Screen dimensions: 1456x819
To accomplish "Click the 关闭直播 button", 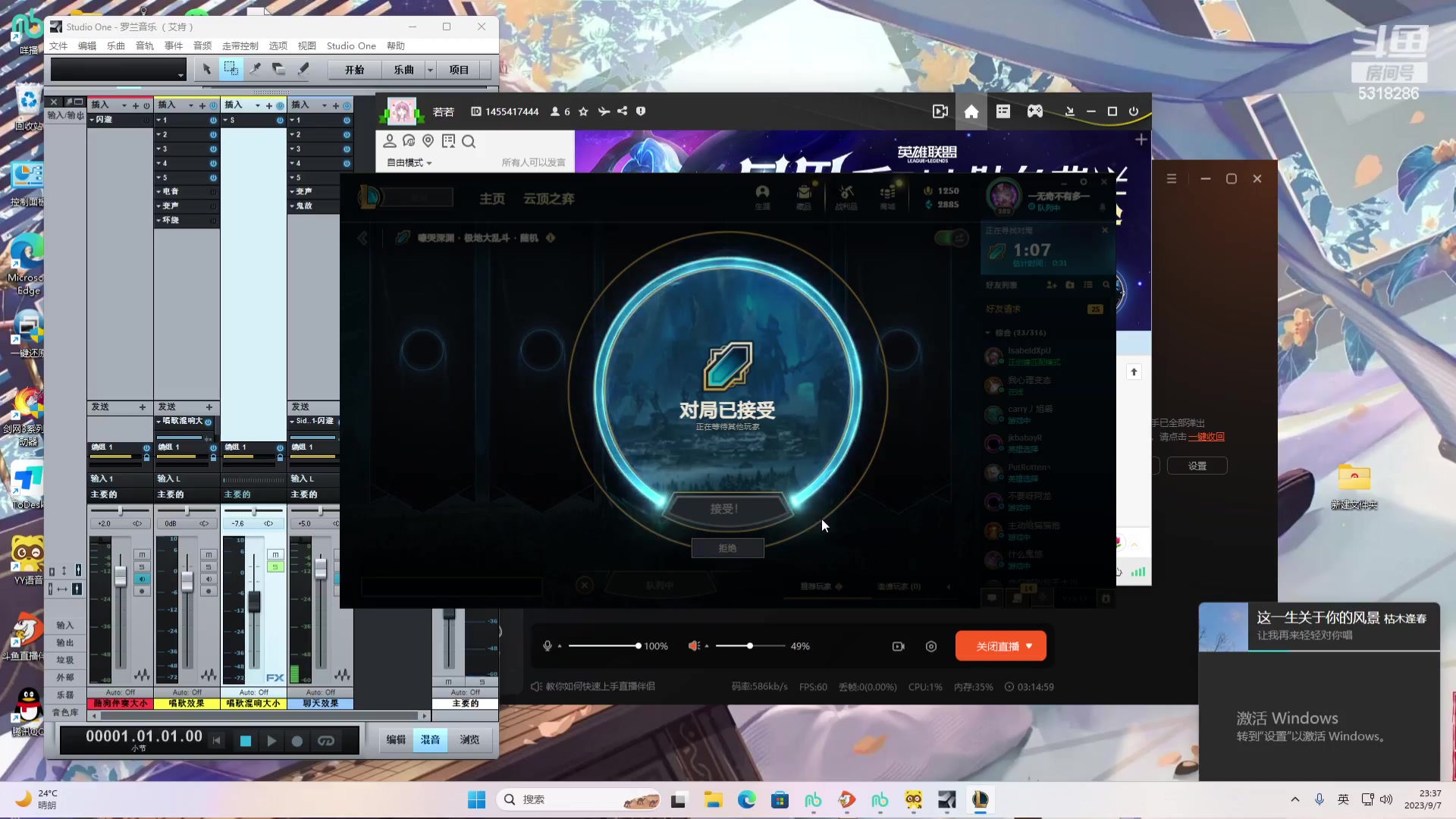I will [1001, 646].
